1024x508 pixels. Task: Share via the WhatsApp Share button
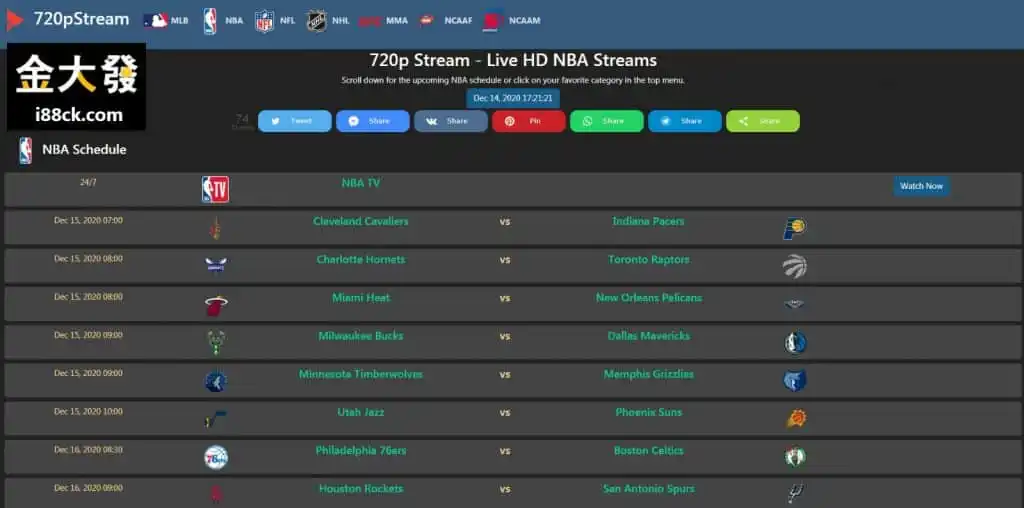[x=607, y=121]
